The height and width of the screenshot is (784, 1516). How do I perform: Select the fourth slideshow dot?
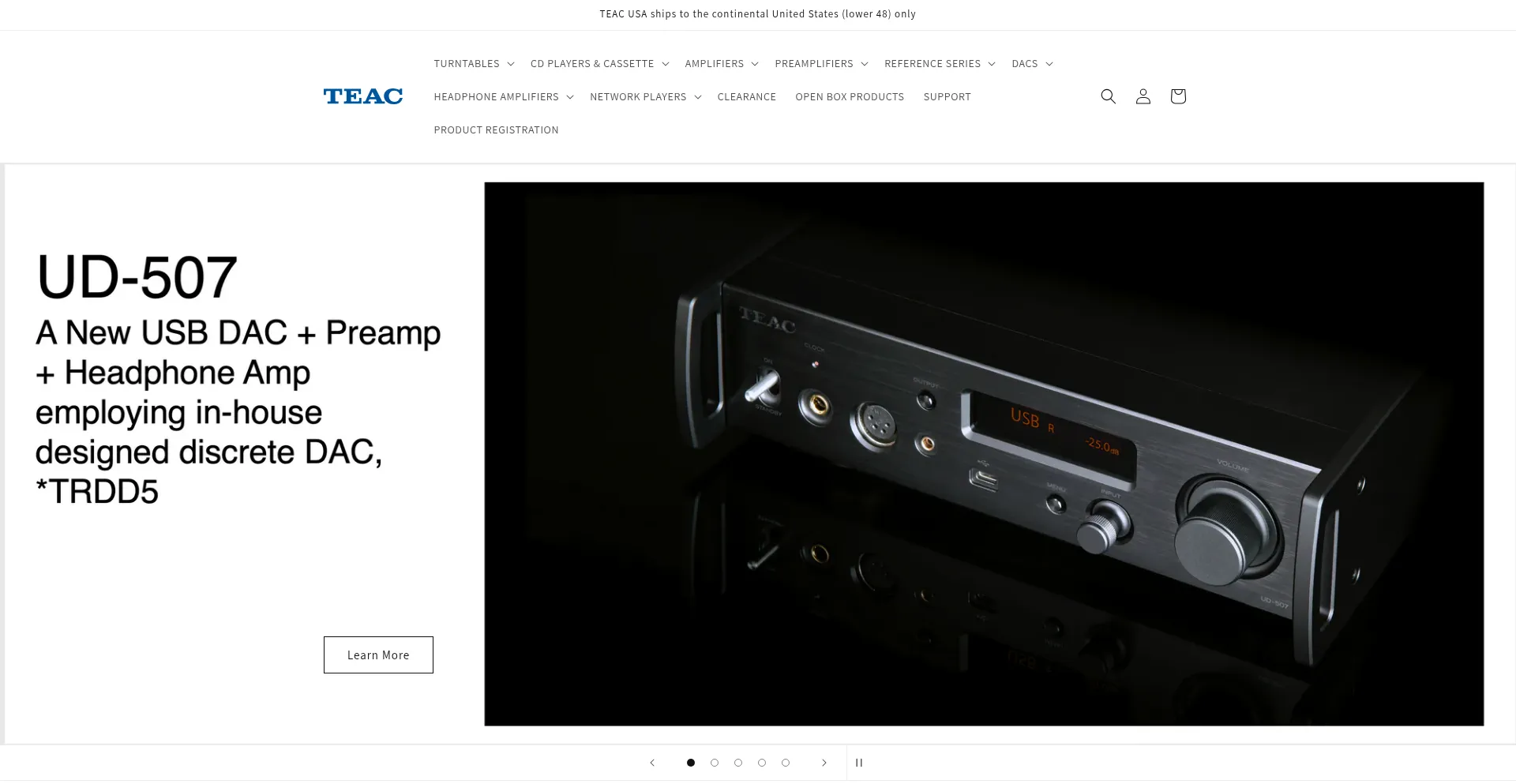762,763
